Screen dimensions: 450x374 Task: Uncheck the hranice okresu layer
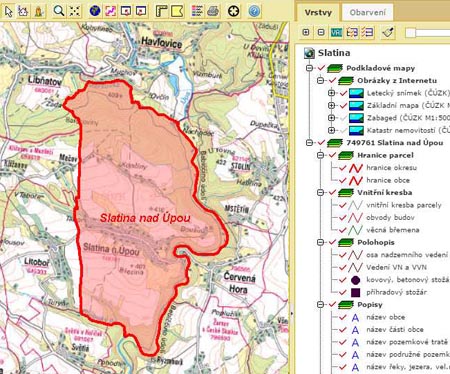343,168
